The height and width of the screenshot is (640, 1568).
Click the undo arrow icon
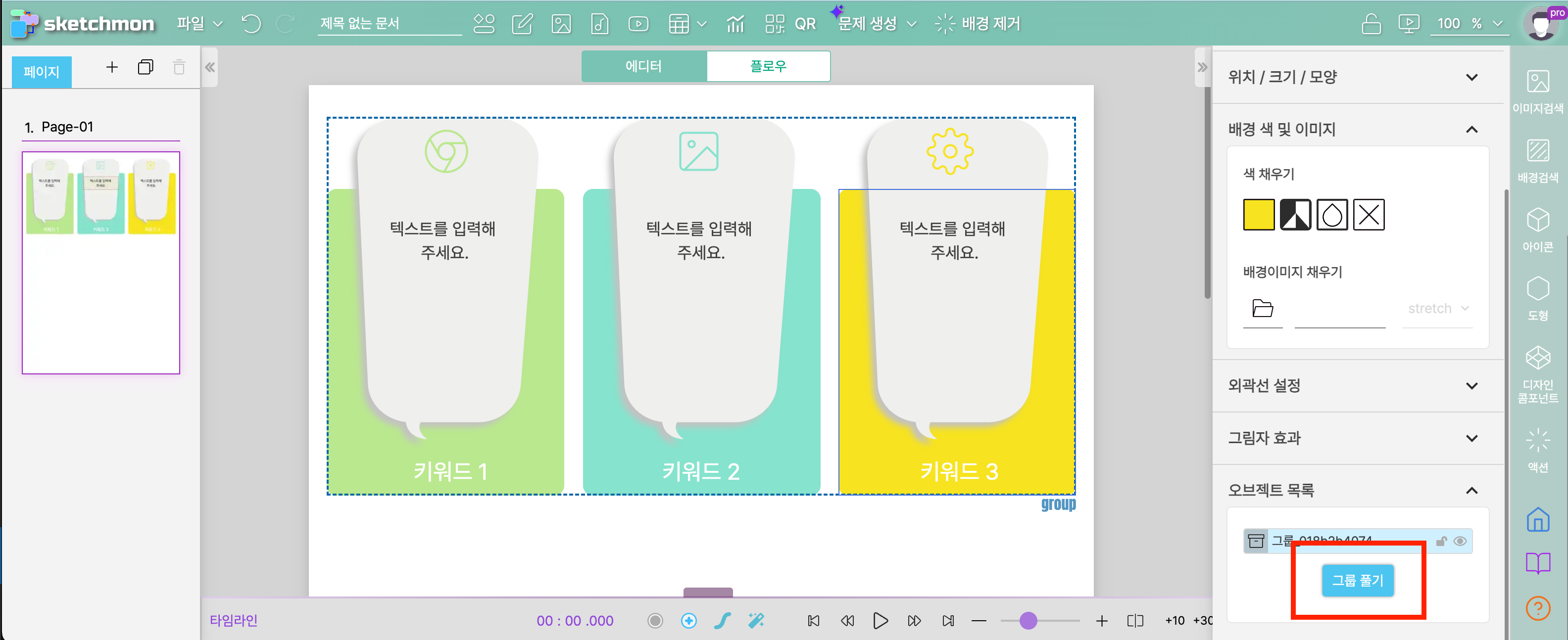[x=251, y=24]
